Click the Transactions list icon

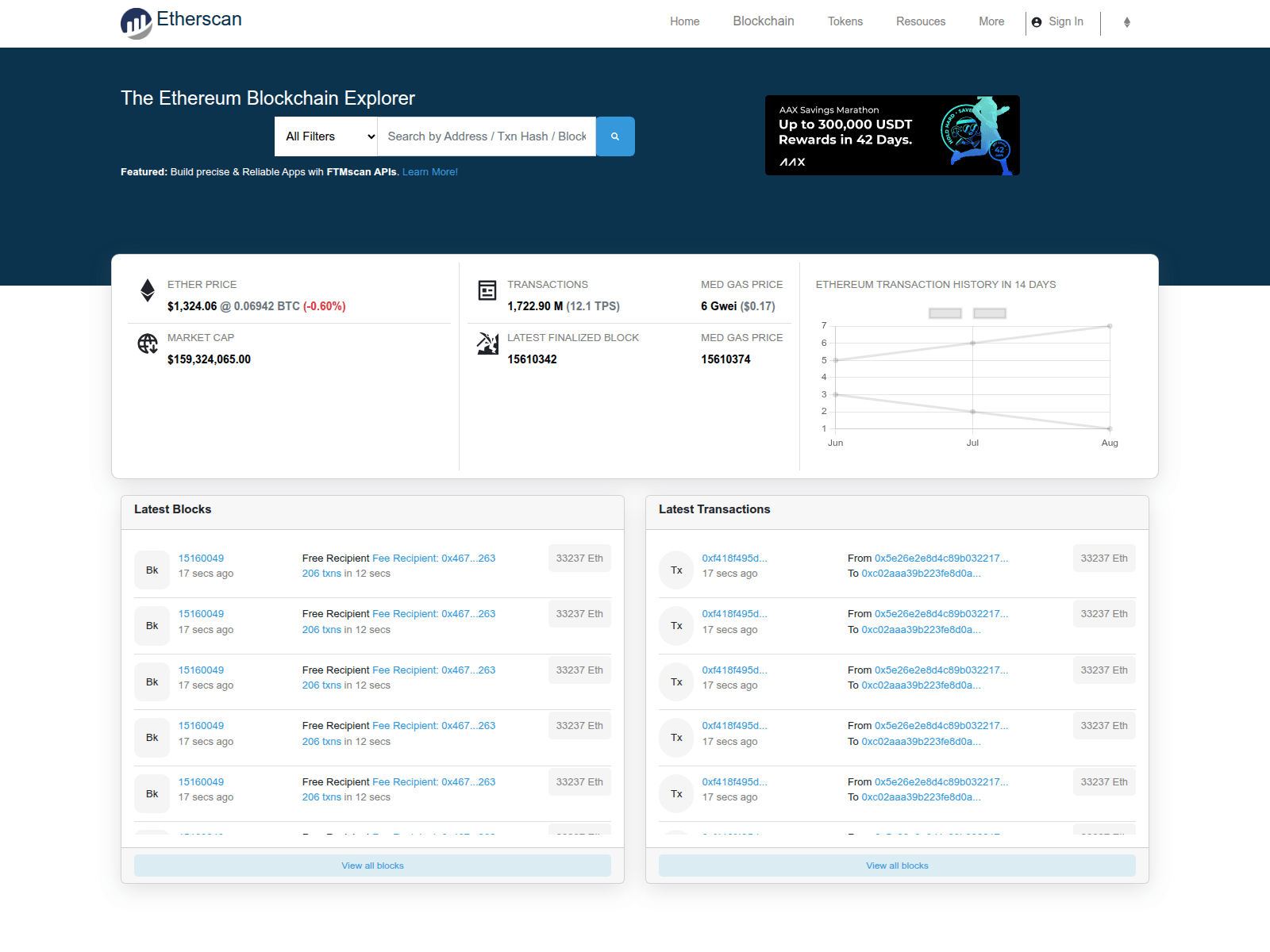(x=487, y=290)
